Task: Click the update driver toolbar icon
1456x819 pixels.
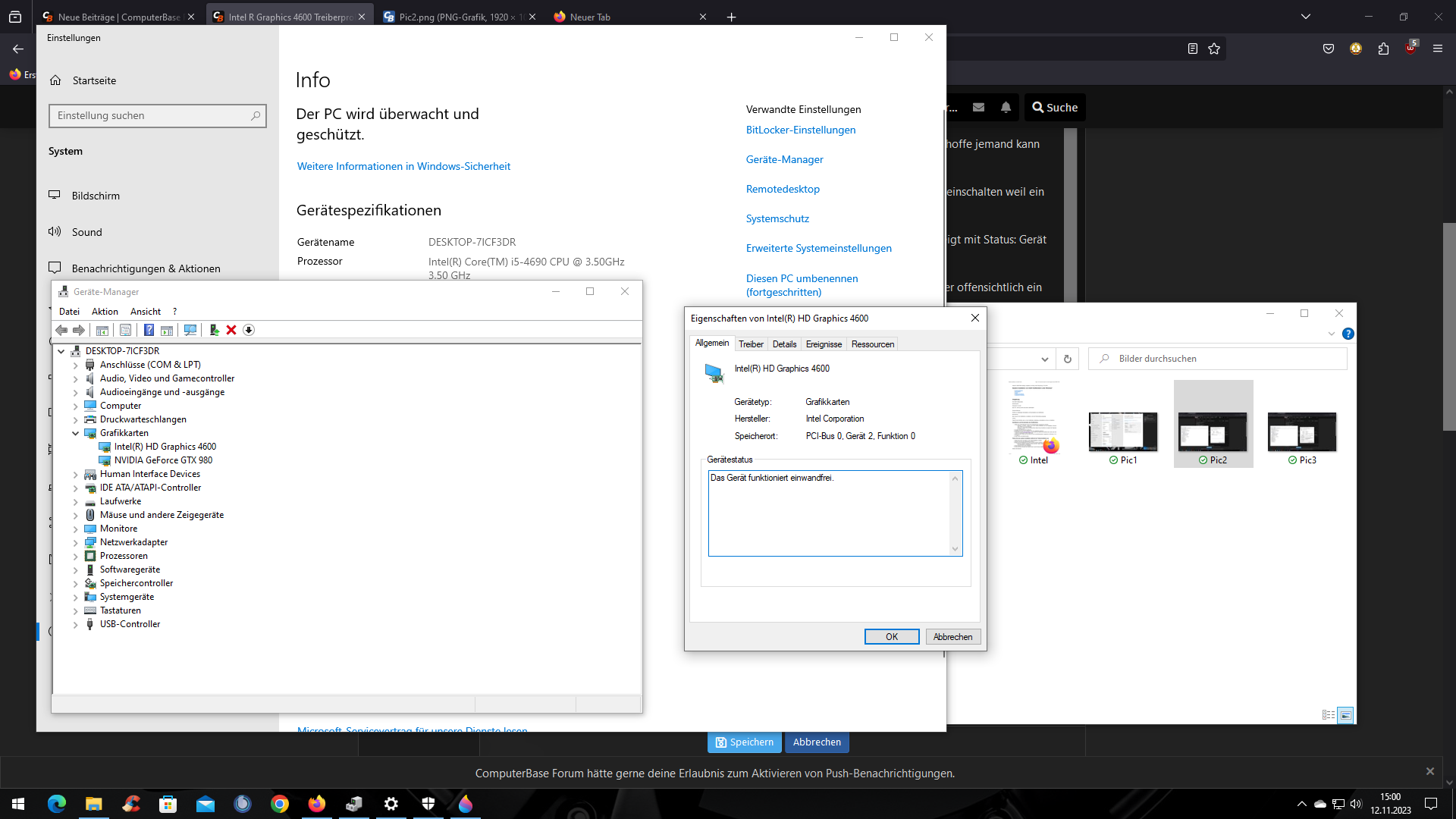Action: coord(215,330)
